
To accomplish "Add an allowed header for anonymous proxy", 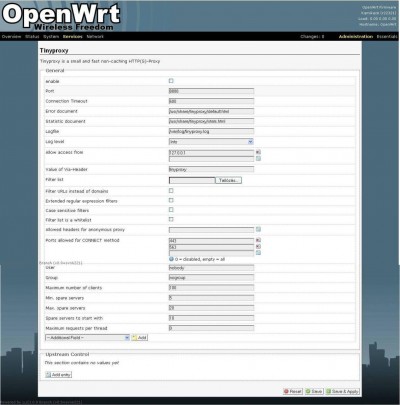I will tap(258, 229).
